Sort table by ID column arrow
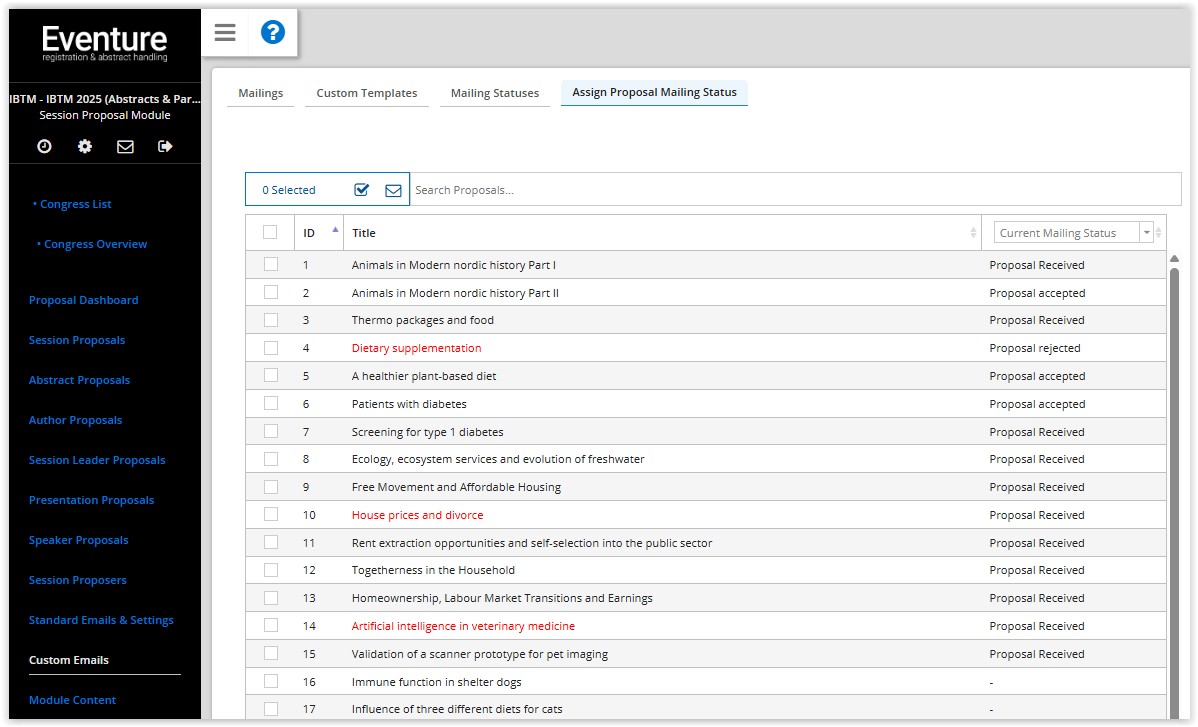1198x727 pixels. click(335, 230)
